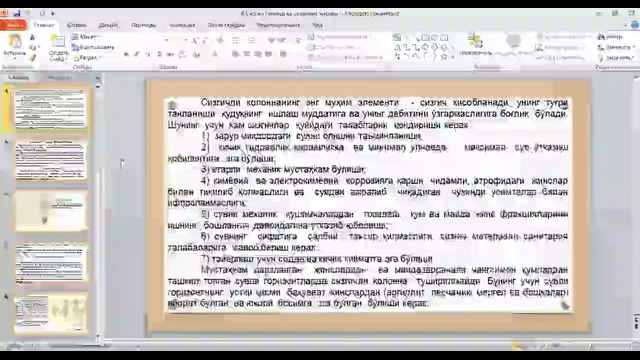The height and width of the screenshot is (360, 640).
Task: Select the third slide thumbnail with pencil
Action: (50, 211)
